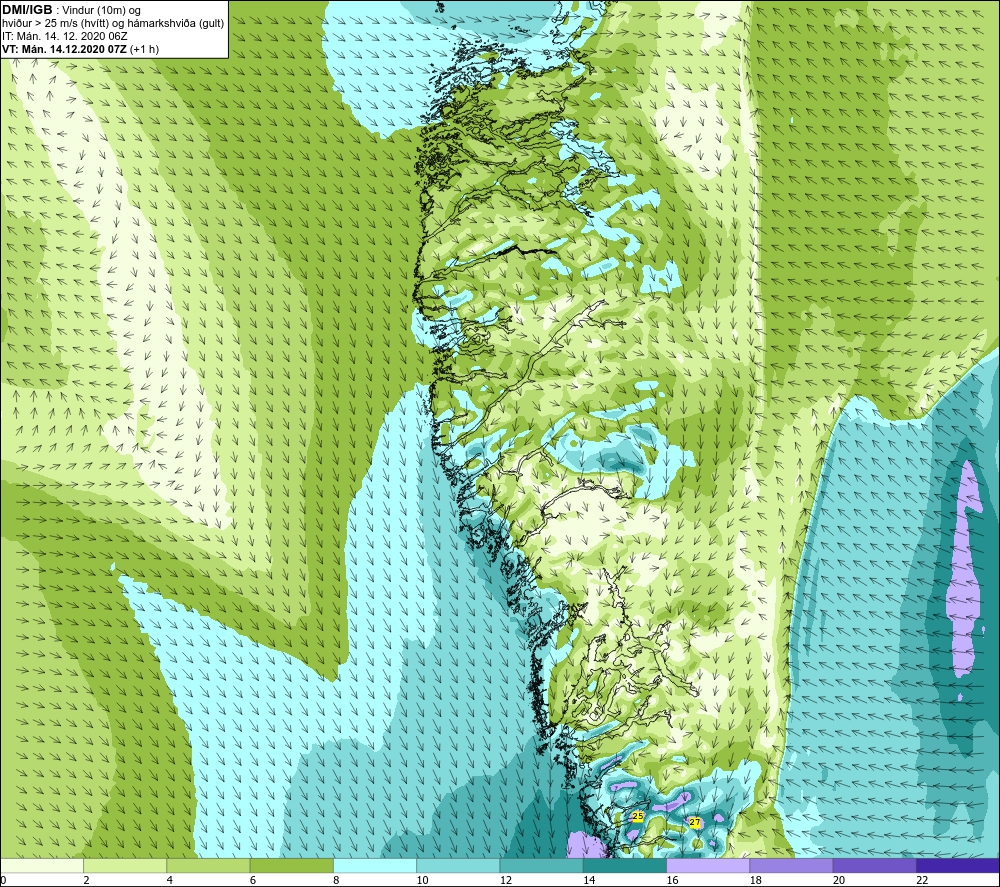Select the 8–10 m/s pale cyan swatch
The height and width of the screenshot is (887, 1000).
point(375,865)
